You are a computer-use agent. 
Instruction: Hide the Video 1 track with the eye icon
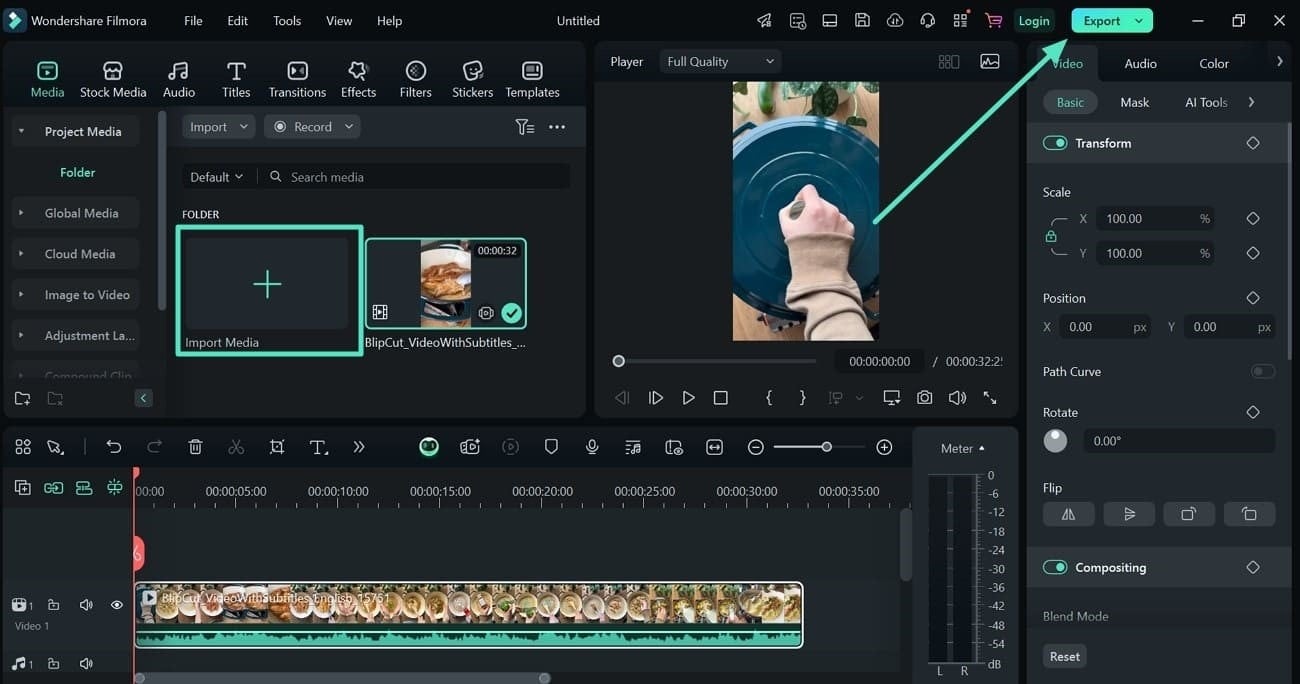tap(117, 605)
